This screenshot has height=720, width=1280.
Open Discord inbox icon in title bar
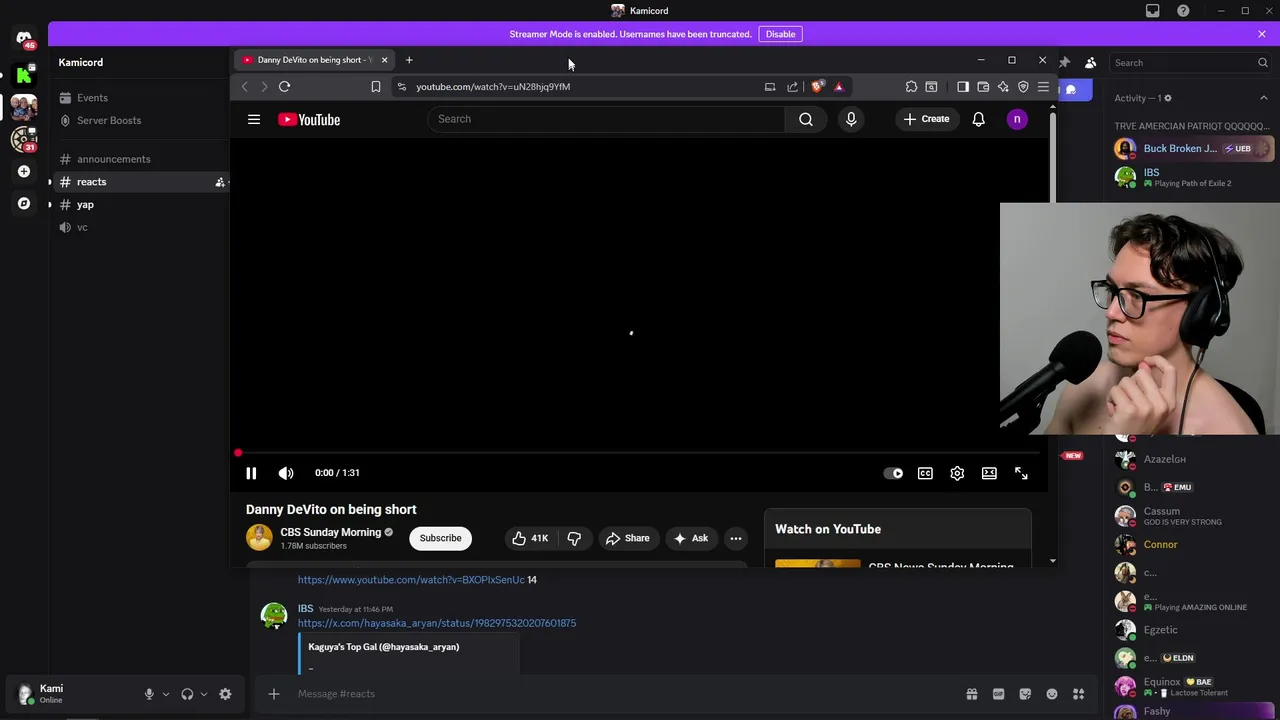(1153, 11)
